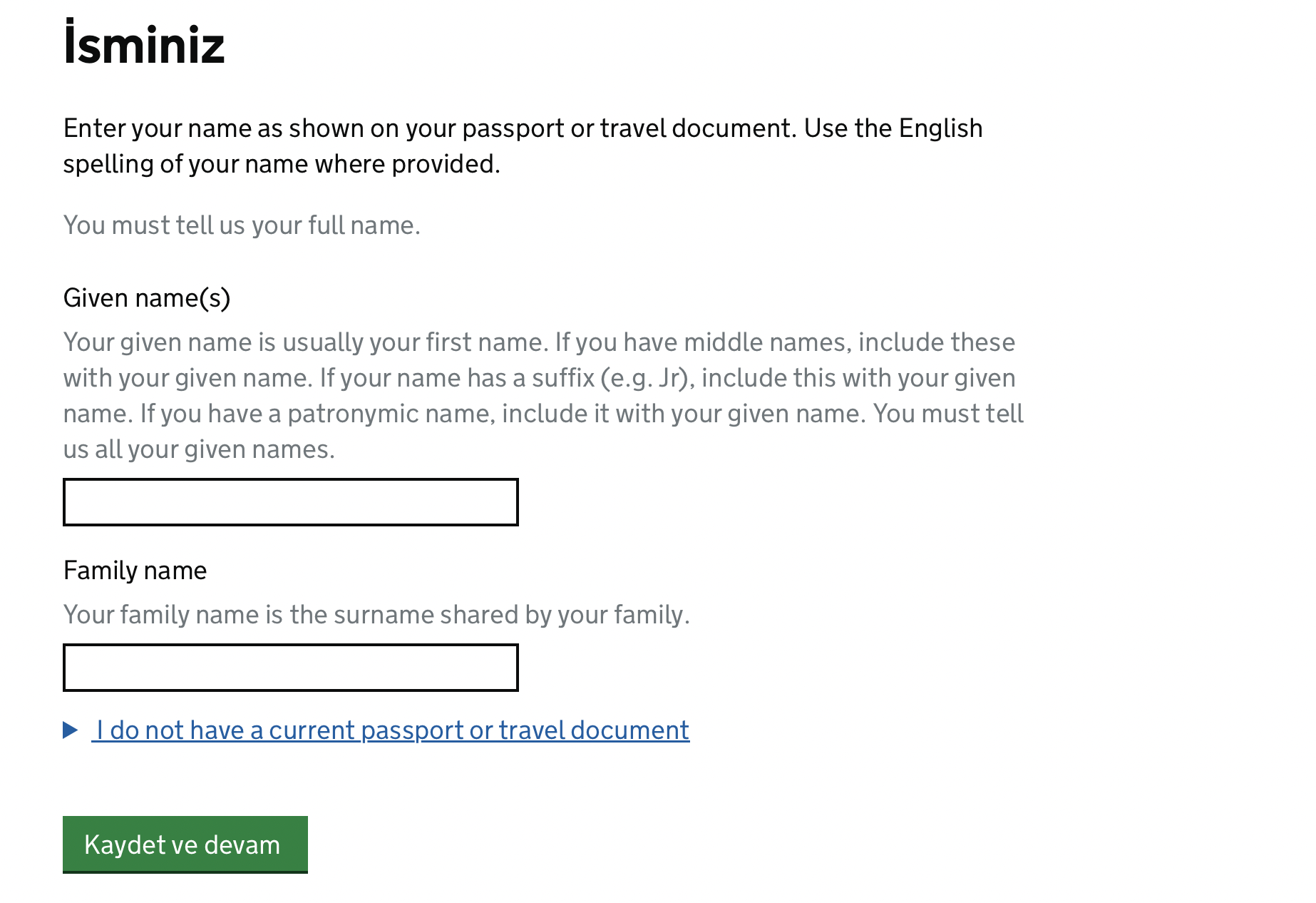The width and height of the screenshot is (1316, 903).
Task: Click the word 'suffix' in the hint text
Action: pyautogui.click(x=563, y=378)
